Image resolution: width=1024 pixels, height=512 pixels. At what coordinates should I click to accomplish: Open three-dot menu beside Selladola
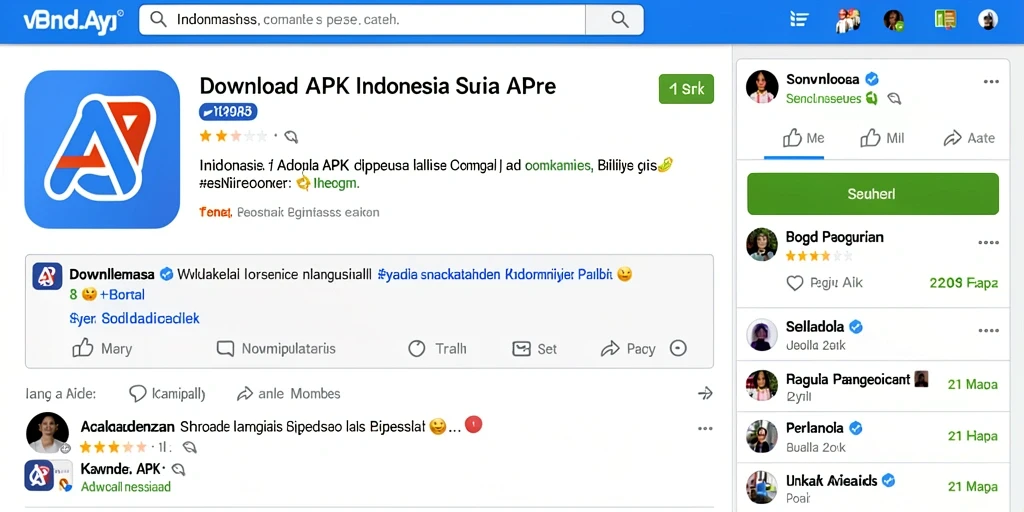[989, 330]
